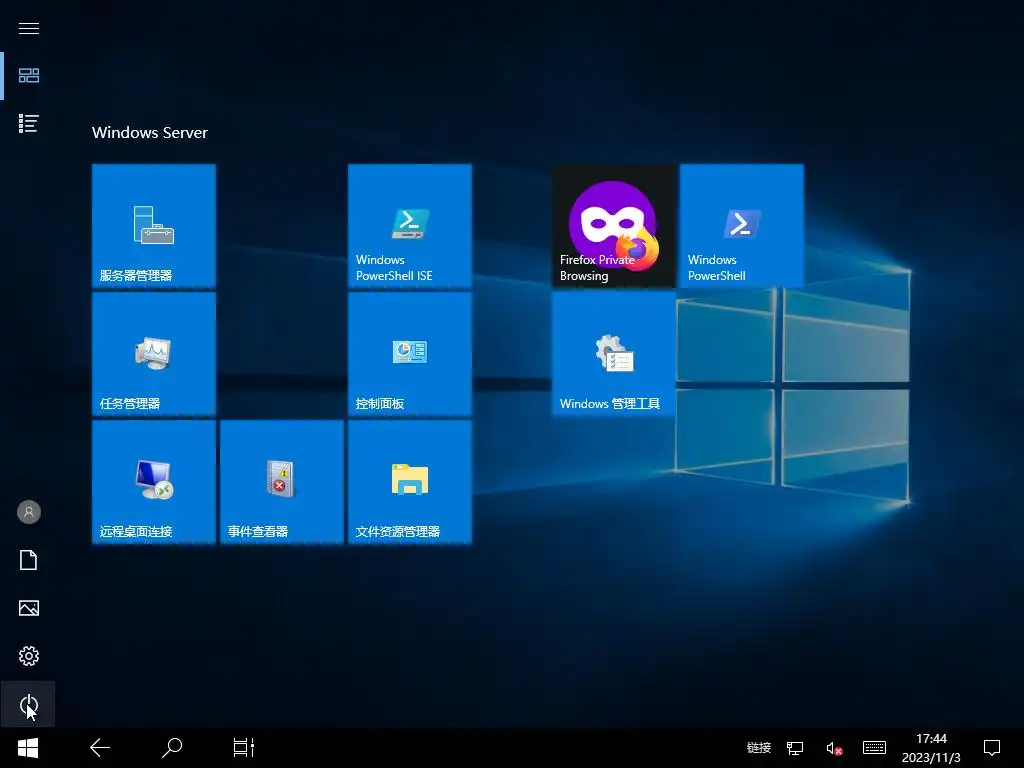Expand the hamburger menu at top left

(x=29, y=28)
